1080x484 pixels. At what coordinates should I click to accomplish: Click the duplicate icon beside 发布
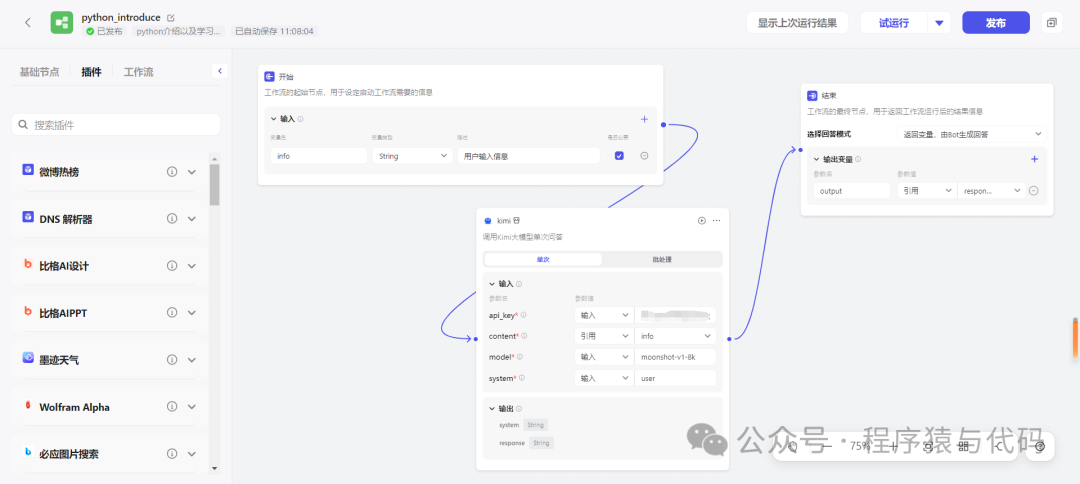tap(1051, 23)
